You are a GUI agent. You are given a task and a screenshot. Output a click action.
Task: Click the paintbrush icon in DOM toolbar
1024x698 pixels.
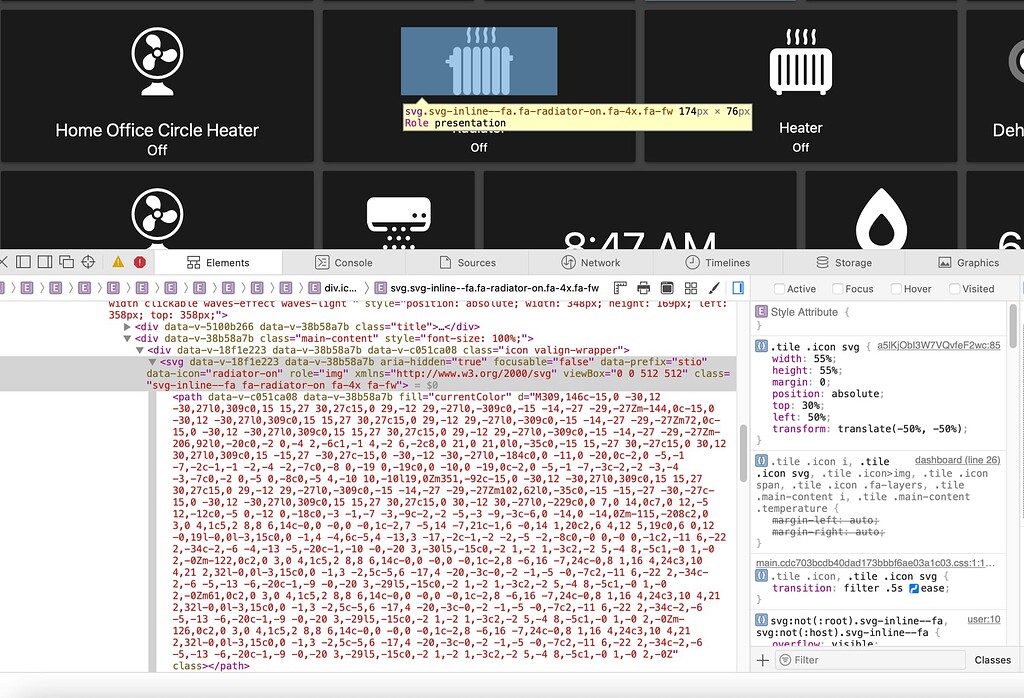(714, 288)
